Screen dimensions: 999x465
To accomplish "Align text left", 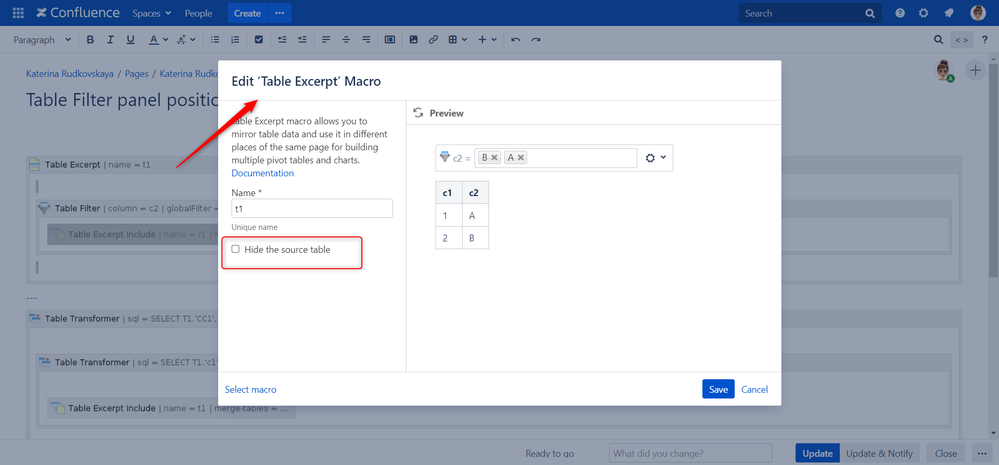I will click(326, 39).
